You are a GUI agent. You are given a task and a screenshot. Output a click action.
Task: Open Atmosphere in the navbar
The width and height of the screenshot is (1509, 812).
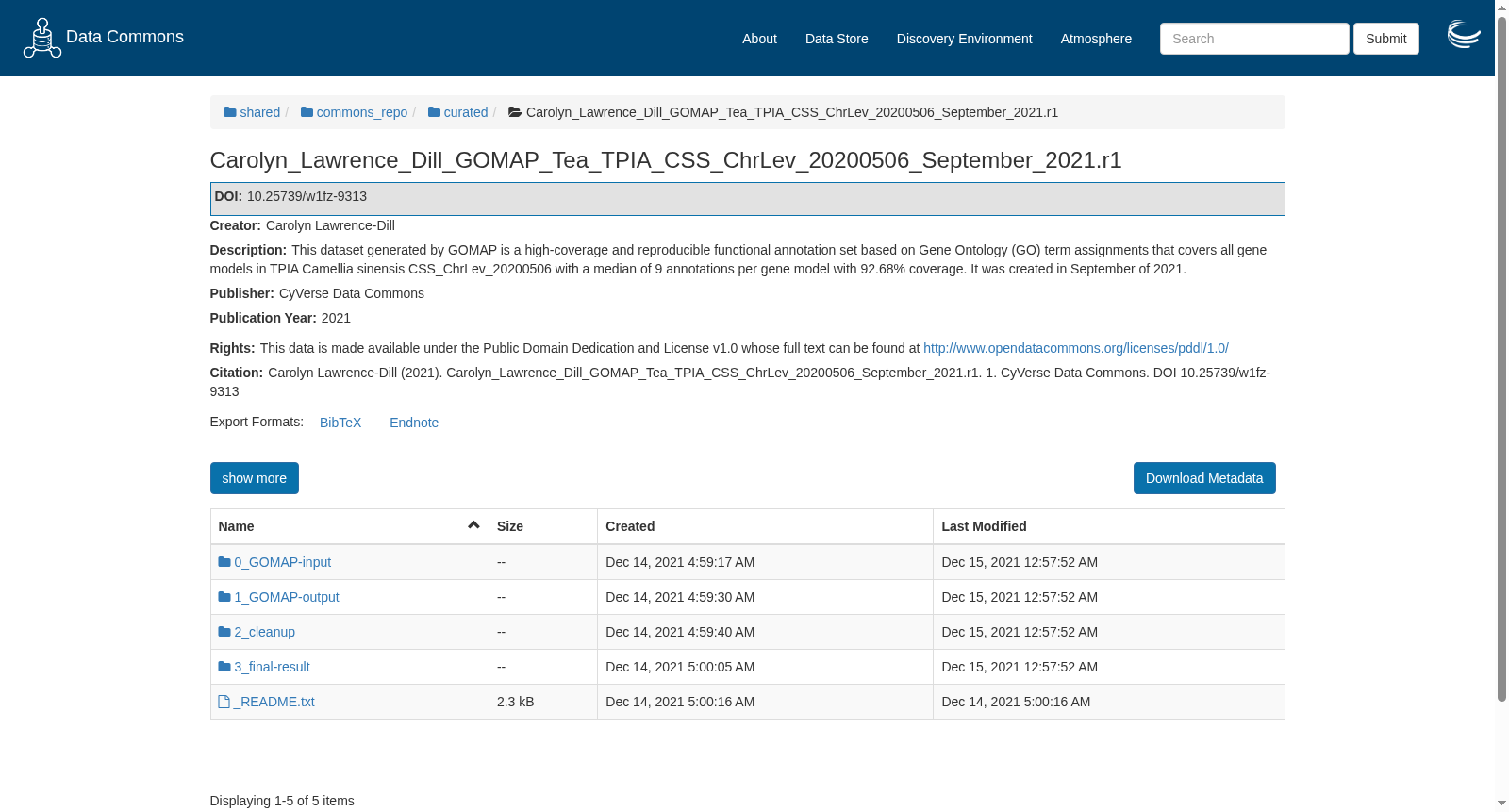[1096, 39]
